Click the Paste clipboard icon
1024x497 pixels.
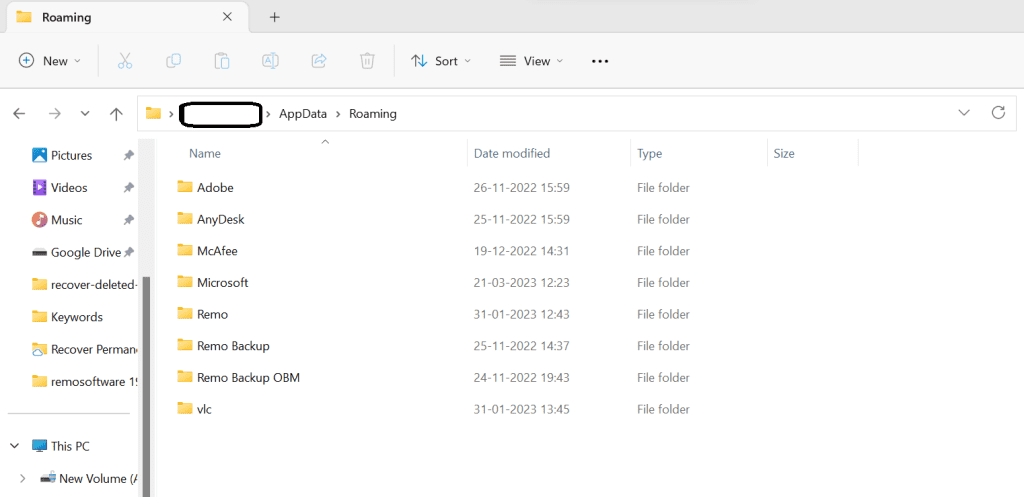(222, 61)
